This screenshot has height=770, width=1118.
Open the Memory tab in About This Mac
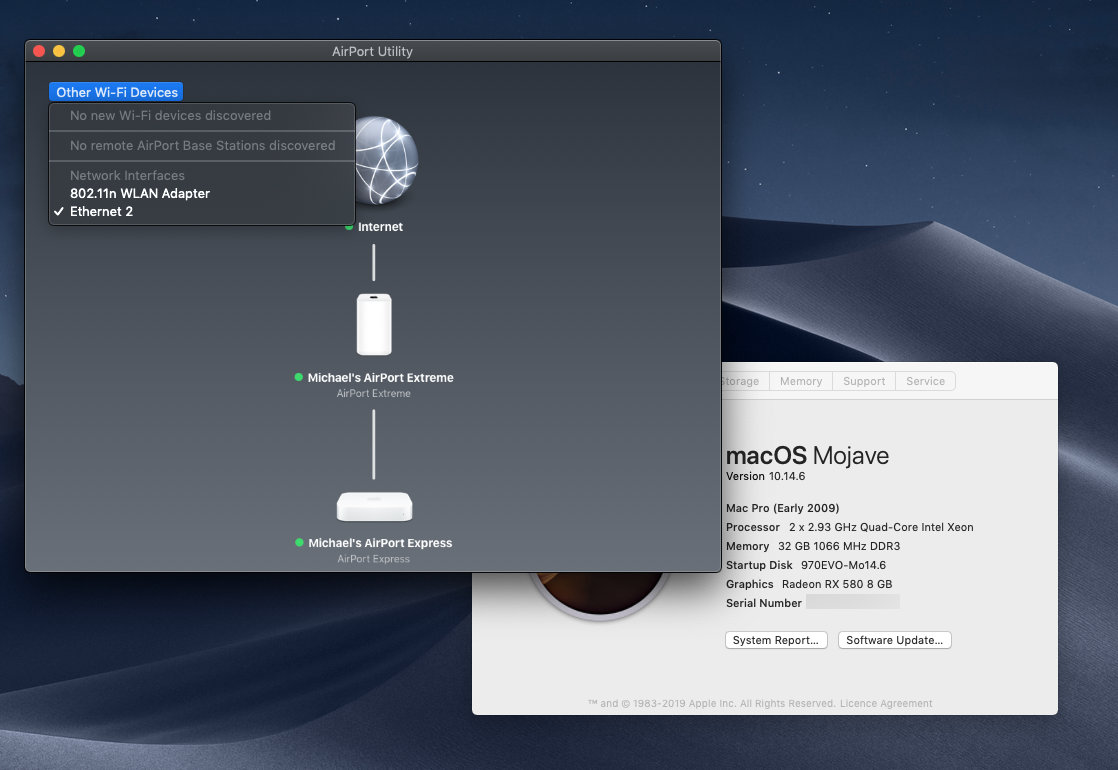801,381
